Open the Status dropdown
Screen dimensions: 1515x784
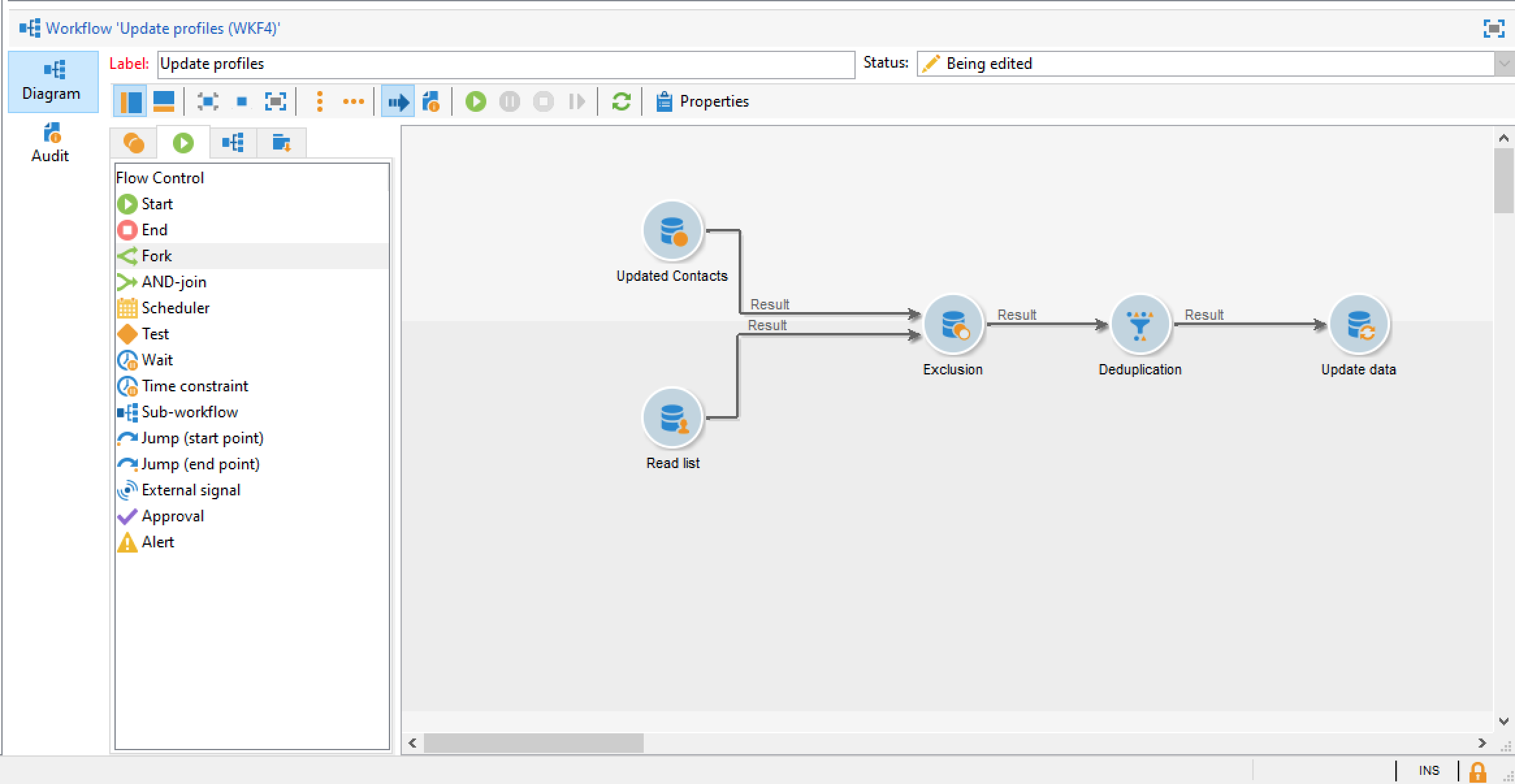(1503, 64)
